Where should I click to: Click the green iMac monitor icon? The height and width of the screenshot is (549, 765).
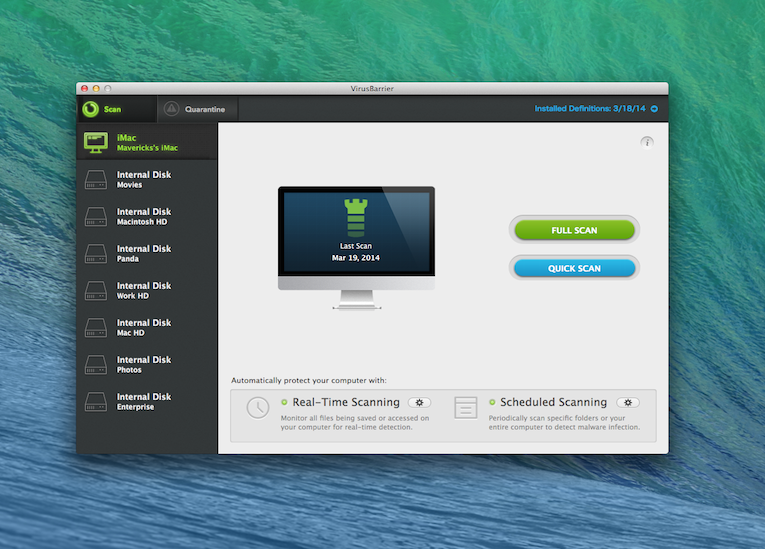[96, 142]
